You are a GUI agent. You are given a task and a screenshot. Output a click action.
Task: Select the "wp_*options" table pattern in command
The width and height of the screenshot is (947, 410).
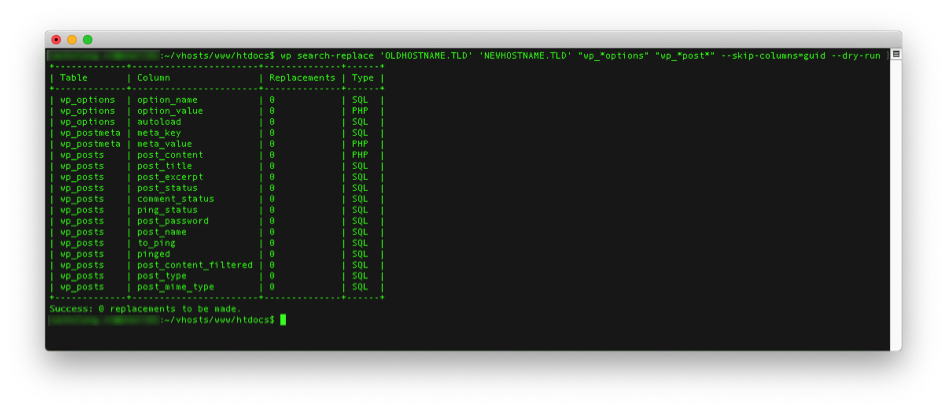pos(614,56)
